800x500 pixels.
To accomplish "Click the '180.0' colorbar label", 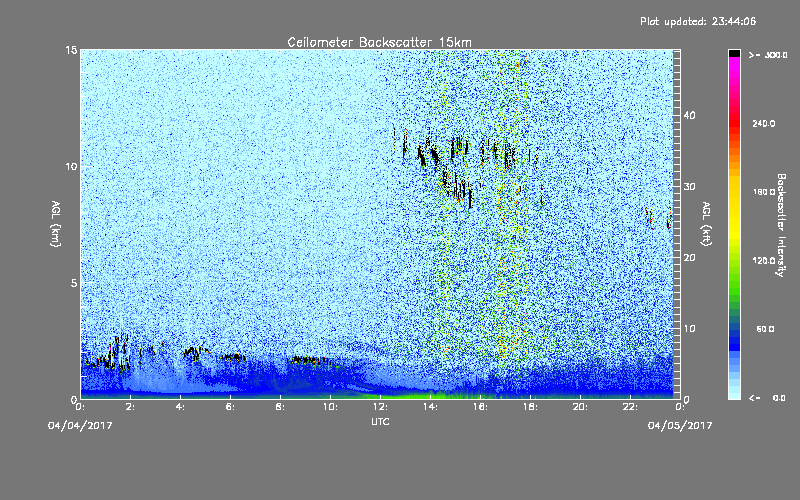I will click(764, 192).
